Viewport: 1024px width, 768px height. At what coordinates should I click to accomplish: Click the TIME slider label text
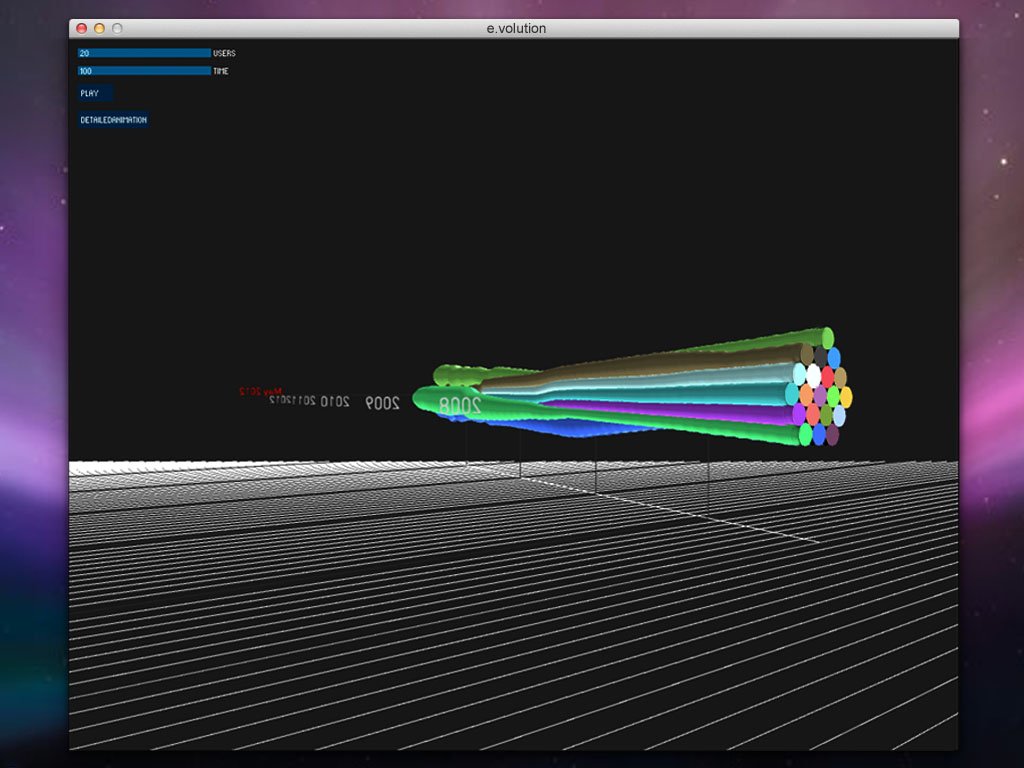[221, 71]
